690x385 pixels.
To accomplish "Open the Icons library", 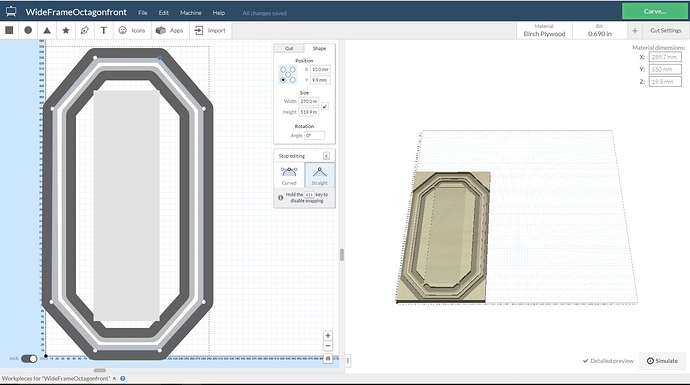I will [x=132, y=30].
